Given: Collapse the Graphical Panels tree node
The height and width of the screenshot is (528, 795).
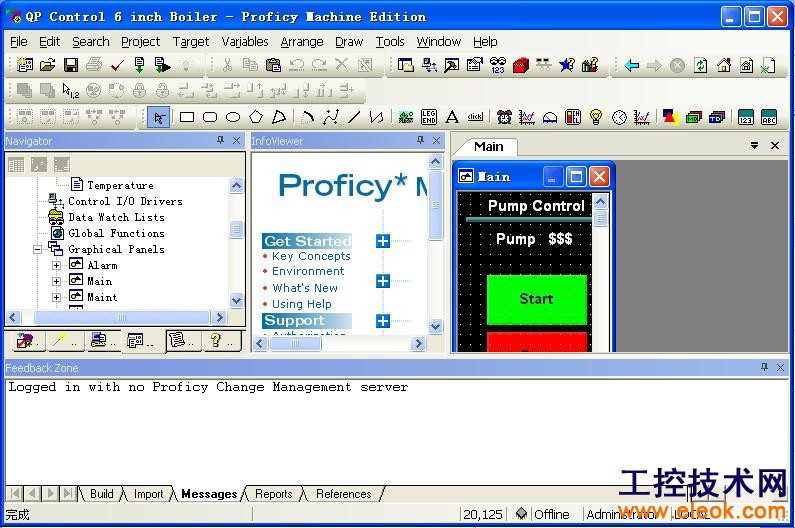Looking at the screenshot, I should pyautogui.click(x=38, y=250).
